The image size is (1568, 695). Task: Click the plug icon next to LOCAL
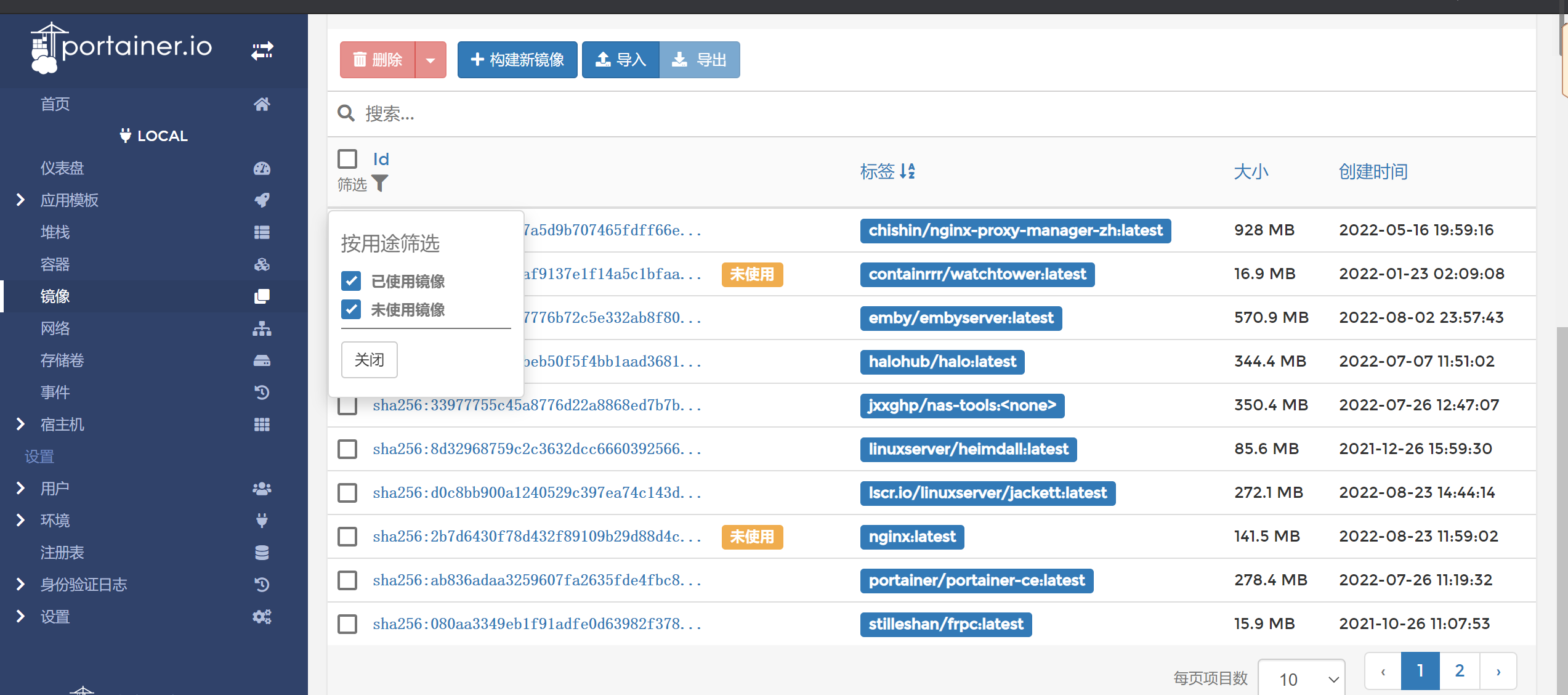pyautogui.click(x=125, y=136)
